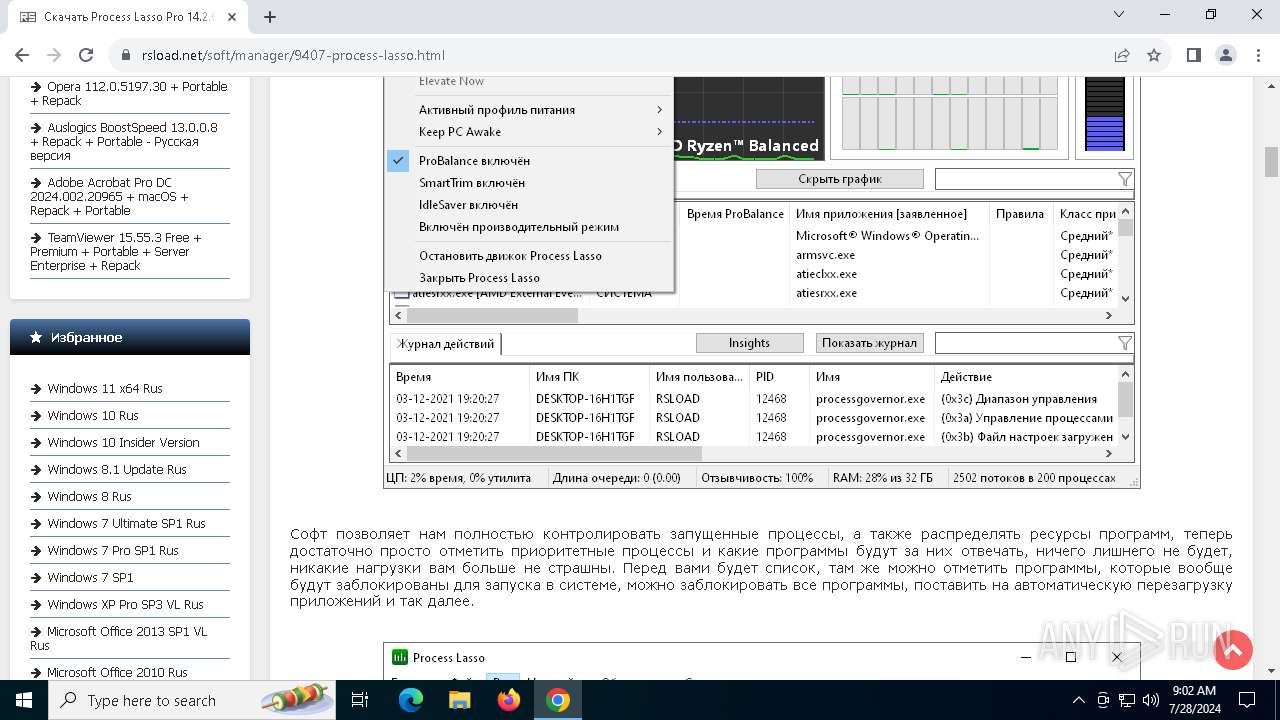1280x720 pixels.
Task: Open the Chrome profile avatar
Action: (1225, 55)
